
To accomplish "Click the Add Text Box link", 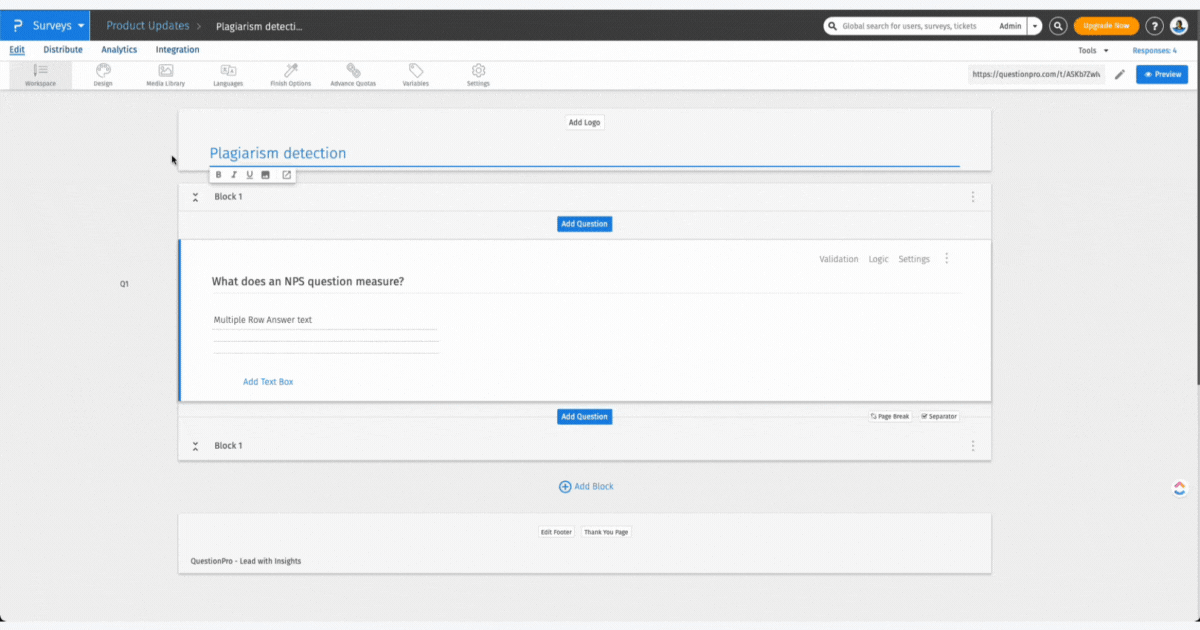I will (x=268, y=382).
